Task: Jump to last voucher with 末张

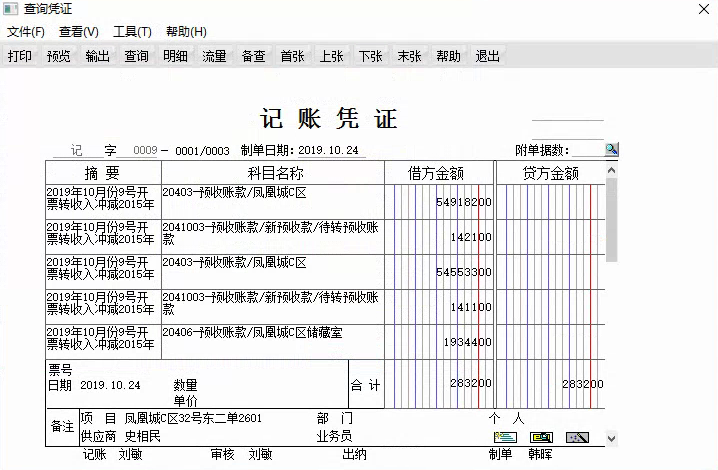Action: point(409,56)
